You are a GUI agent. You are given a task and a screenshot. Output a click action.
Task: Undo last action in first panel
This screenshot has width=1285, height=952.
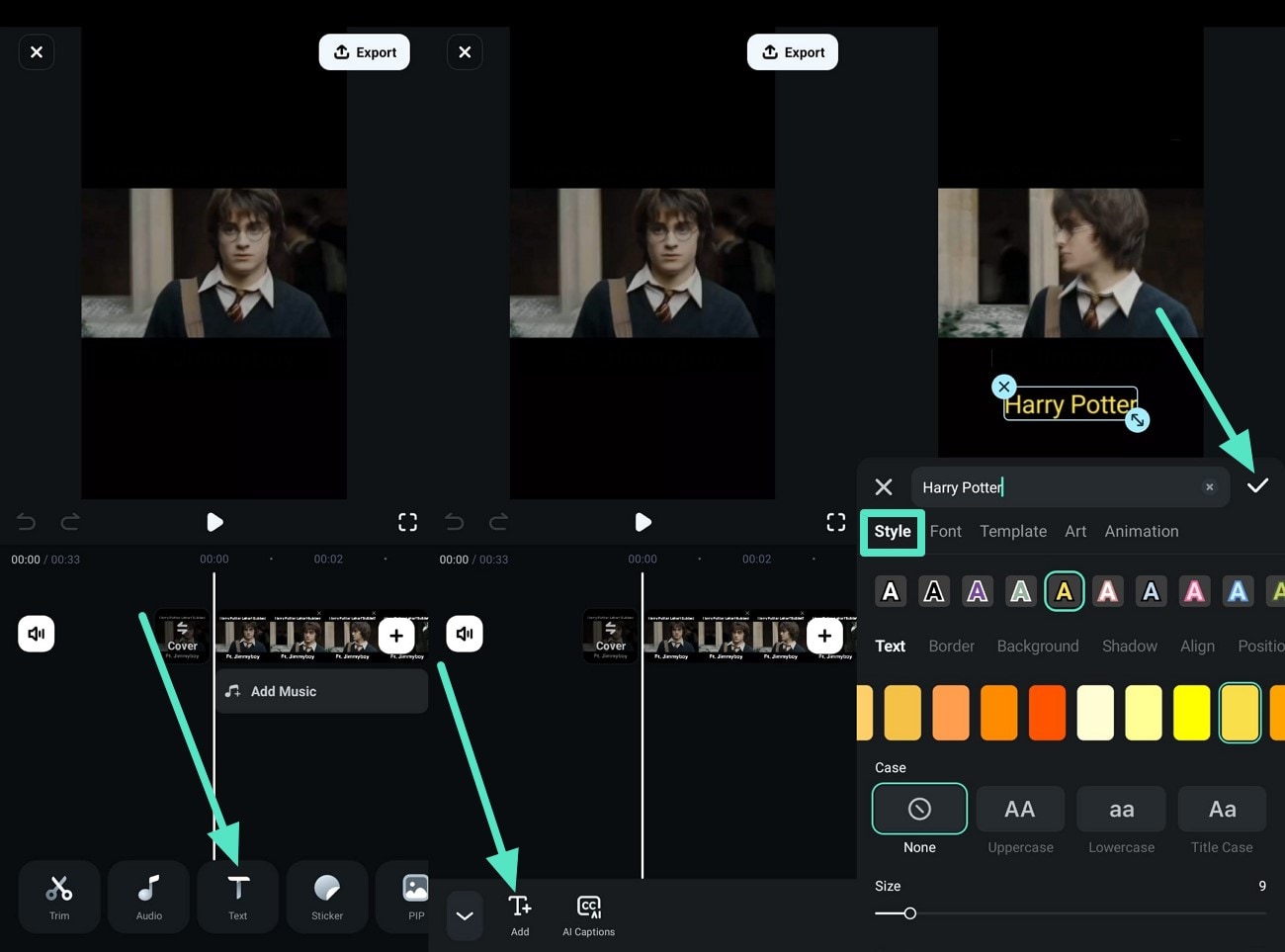tap(27, 522)
